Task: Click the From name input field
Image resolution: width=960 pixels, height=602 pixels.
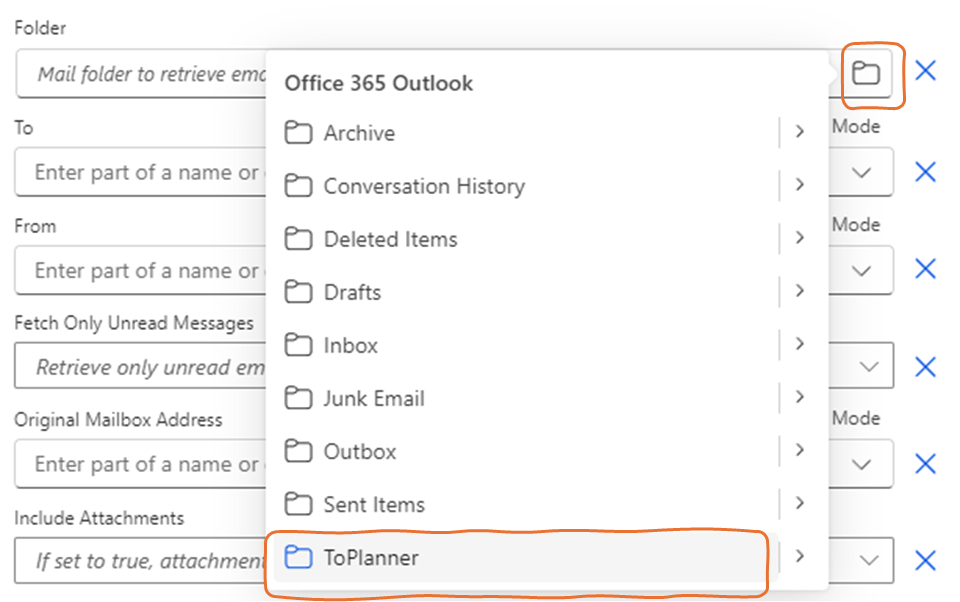Action: [140, 270]
